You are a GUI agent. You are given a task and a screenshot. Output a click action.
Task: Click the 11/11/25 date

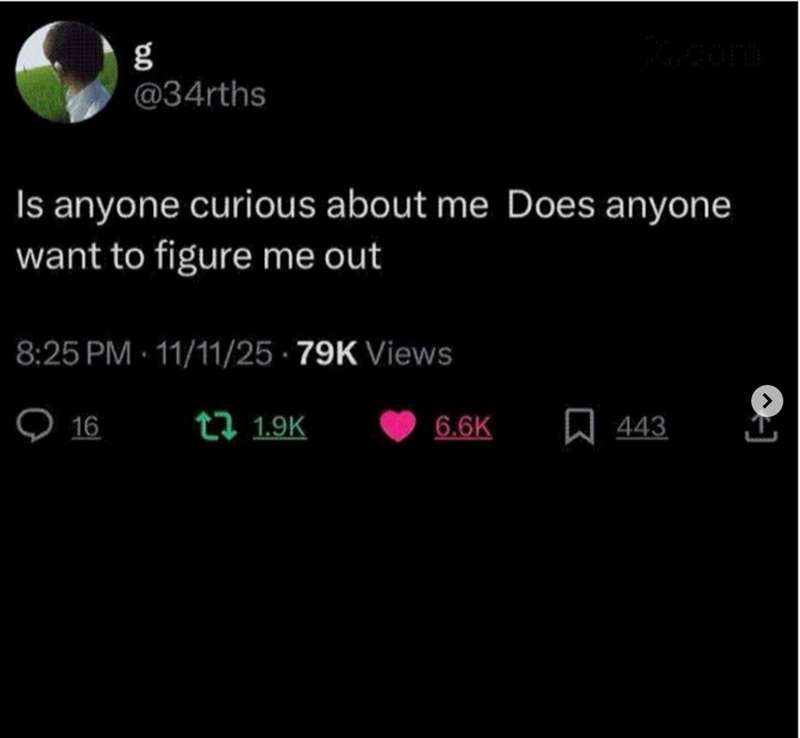coord(214,354)
